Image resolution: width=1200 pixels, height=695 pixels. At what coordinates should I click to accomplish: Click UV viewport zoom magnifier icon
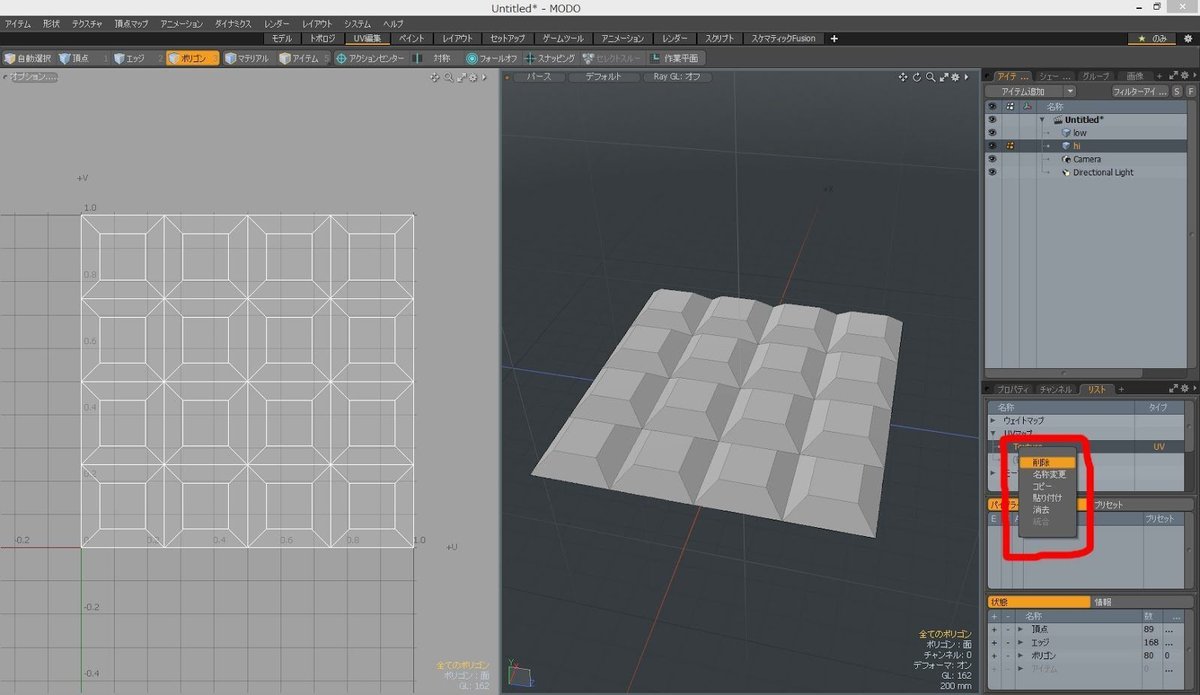[447, 77]
